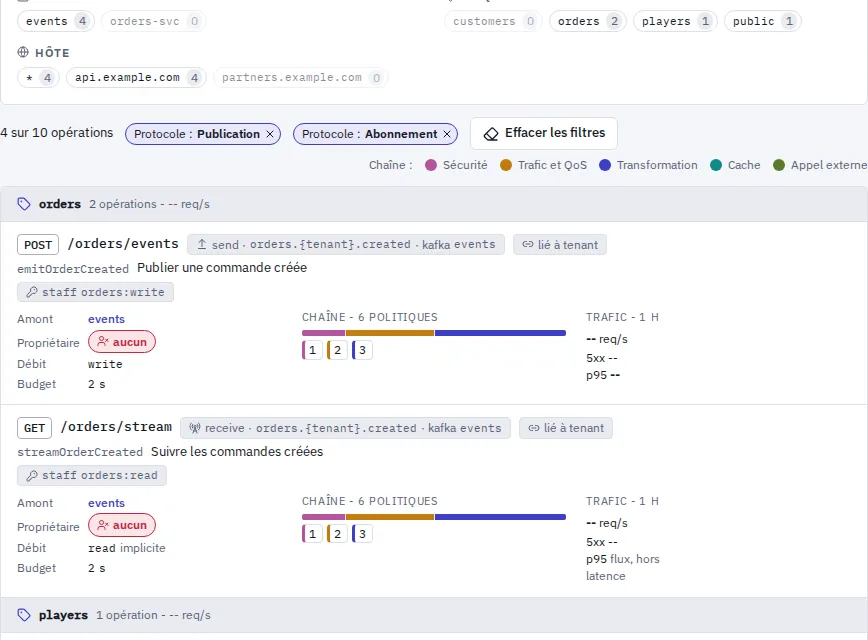Click the aucun owner badge under /orders/stream
Image resolution: width=868 pixels, height=640 pixels.
pyautogui.click(x=122, y=525)
